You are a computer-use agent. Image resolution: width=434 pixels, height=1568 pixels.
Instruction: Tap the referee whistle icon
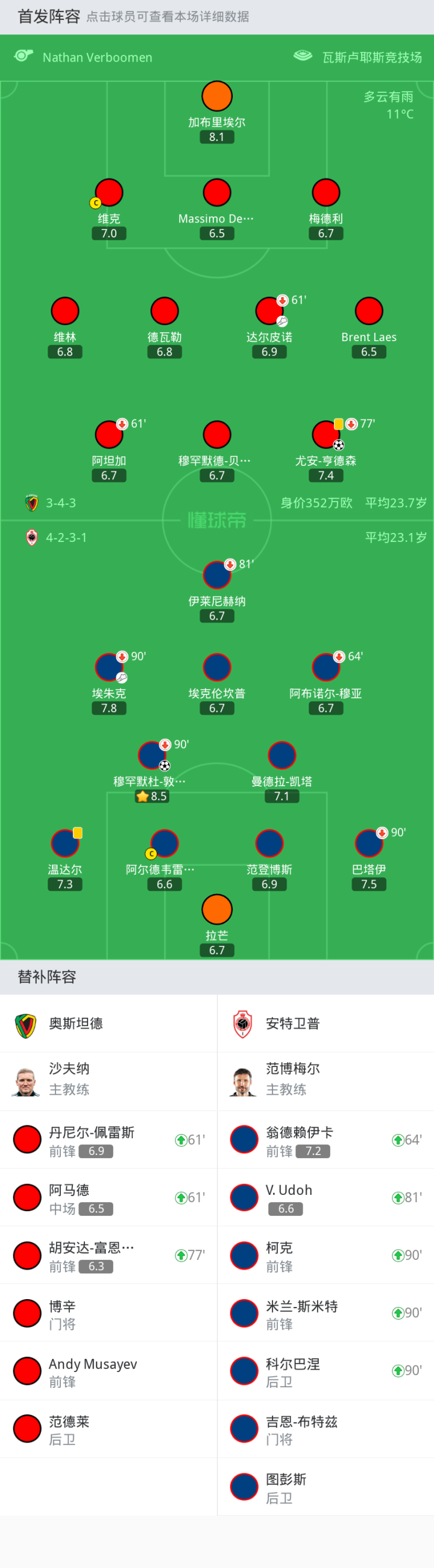(24, 56)
